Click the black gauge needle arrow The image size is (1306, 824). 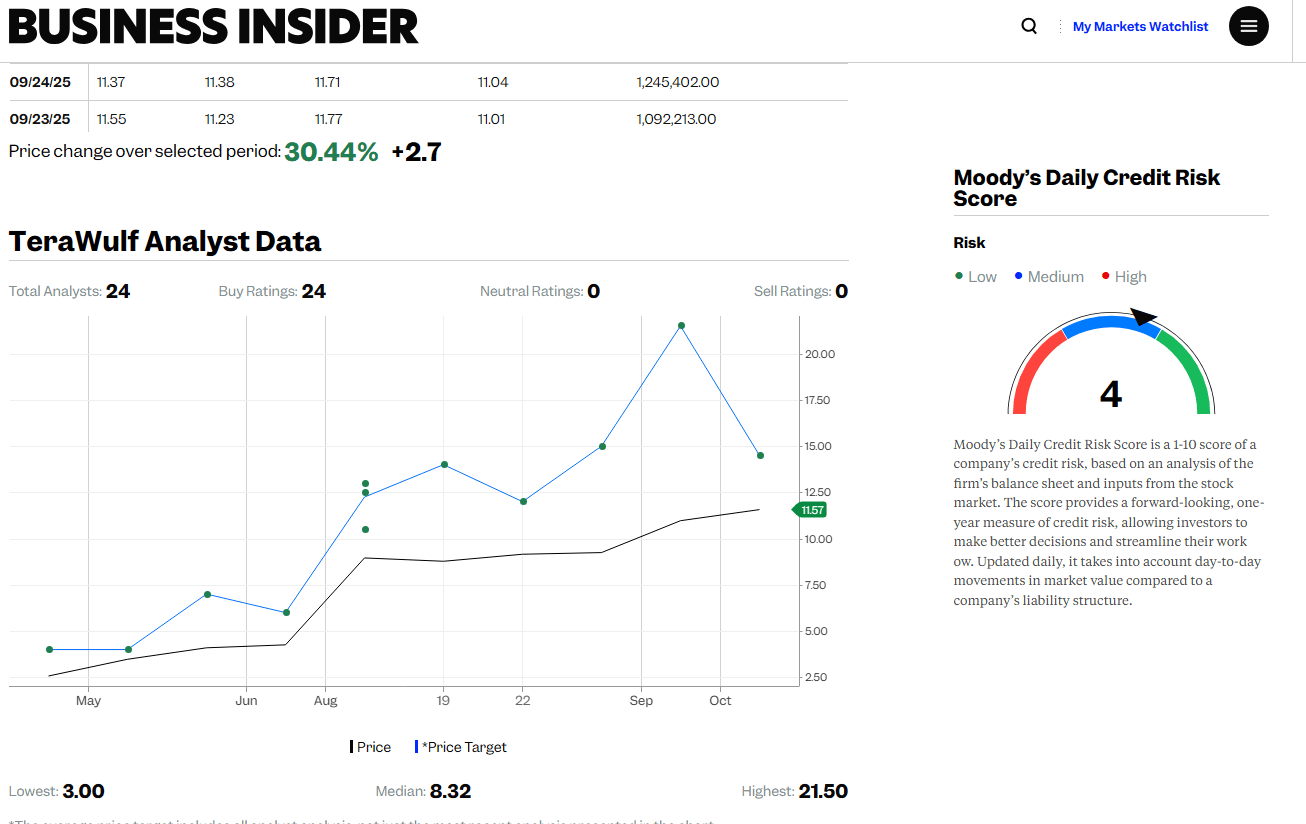(x=1144, y=318)
